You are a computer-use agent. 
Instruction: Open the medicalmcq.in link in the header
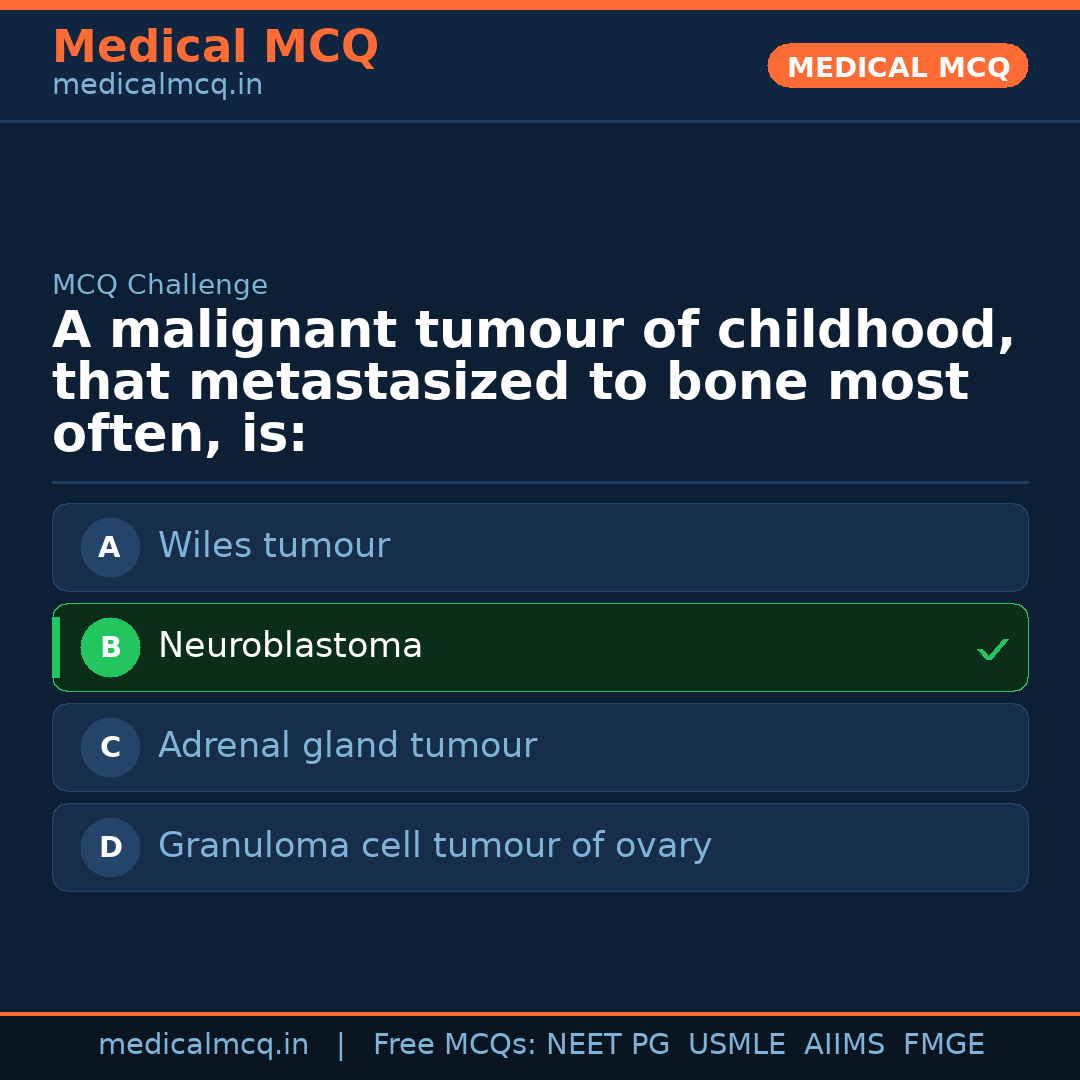pyautogui.click(x=156, y=84)
